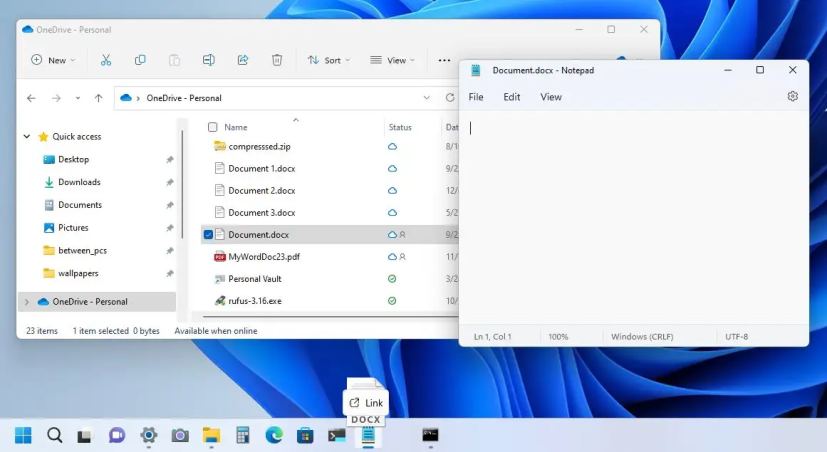Click the Delete trash can icon

(277, 60)
